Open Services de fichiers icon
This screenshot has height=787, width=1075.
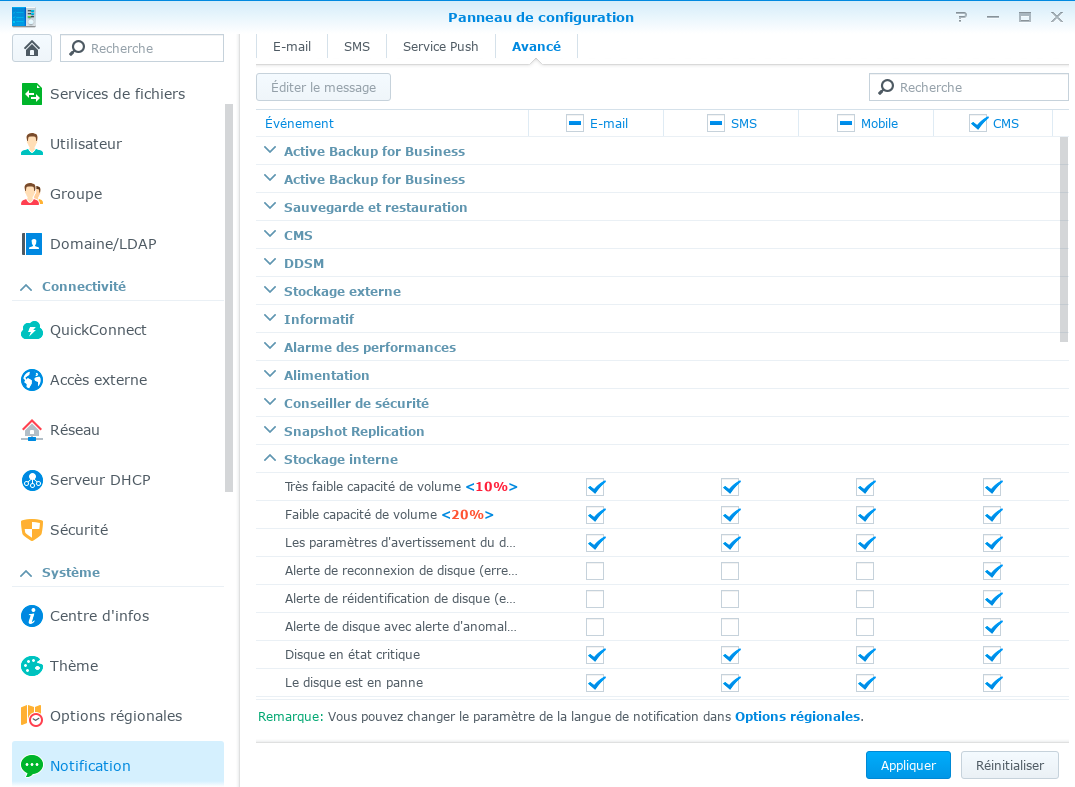[32, 94]
